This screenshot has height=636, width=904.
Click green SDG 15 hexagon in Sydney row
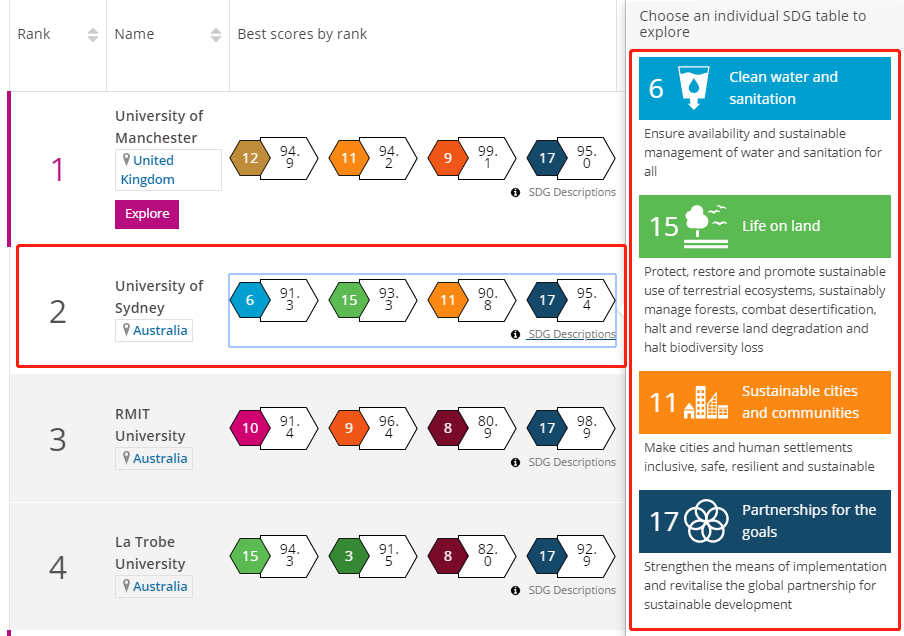[x=349, y=300]
